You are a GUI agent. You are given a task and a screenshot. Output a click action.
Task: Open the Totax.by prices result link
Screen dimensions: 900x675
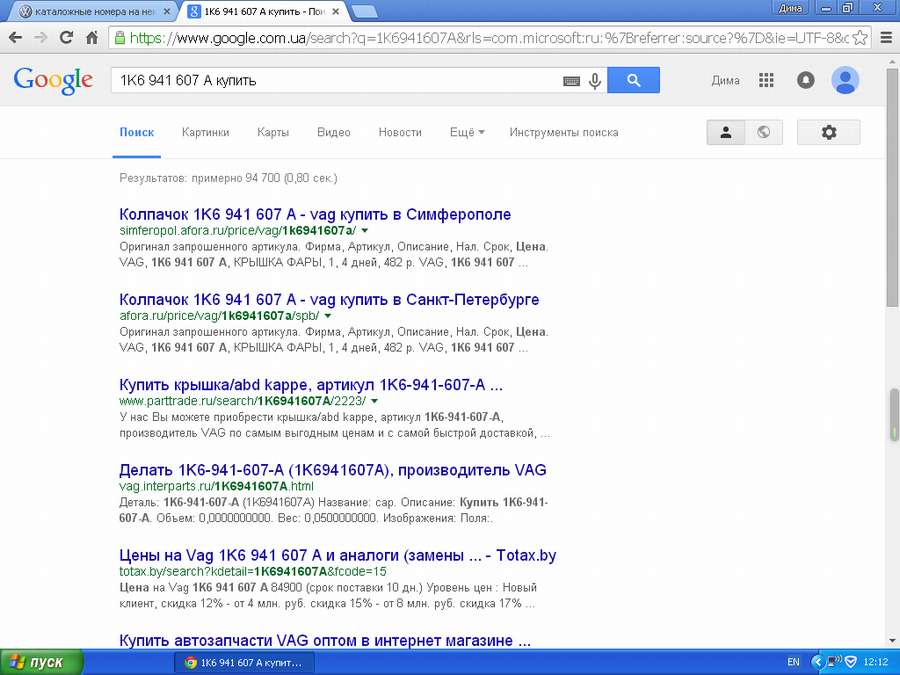[337, 555]
